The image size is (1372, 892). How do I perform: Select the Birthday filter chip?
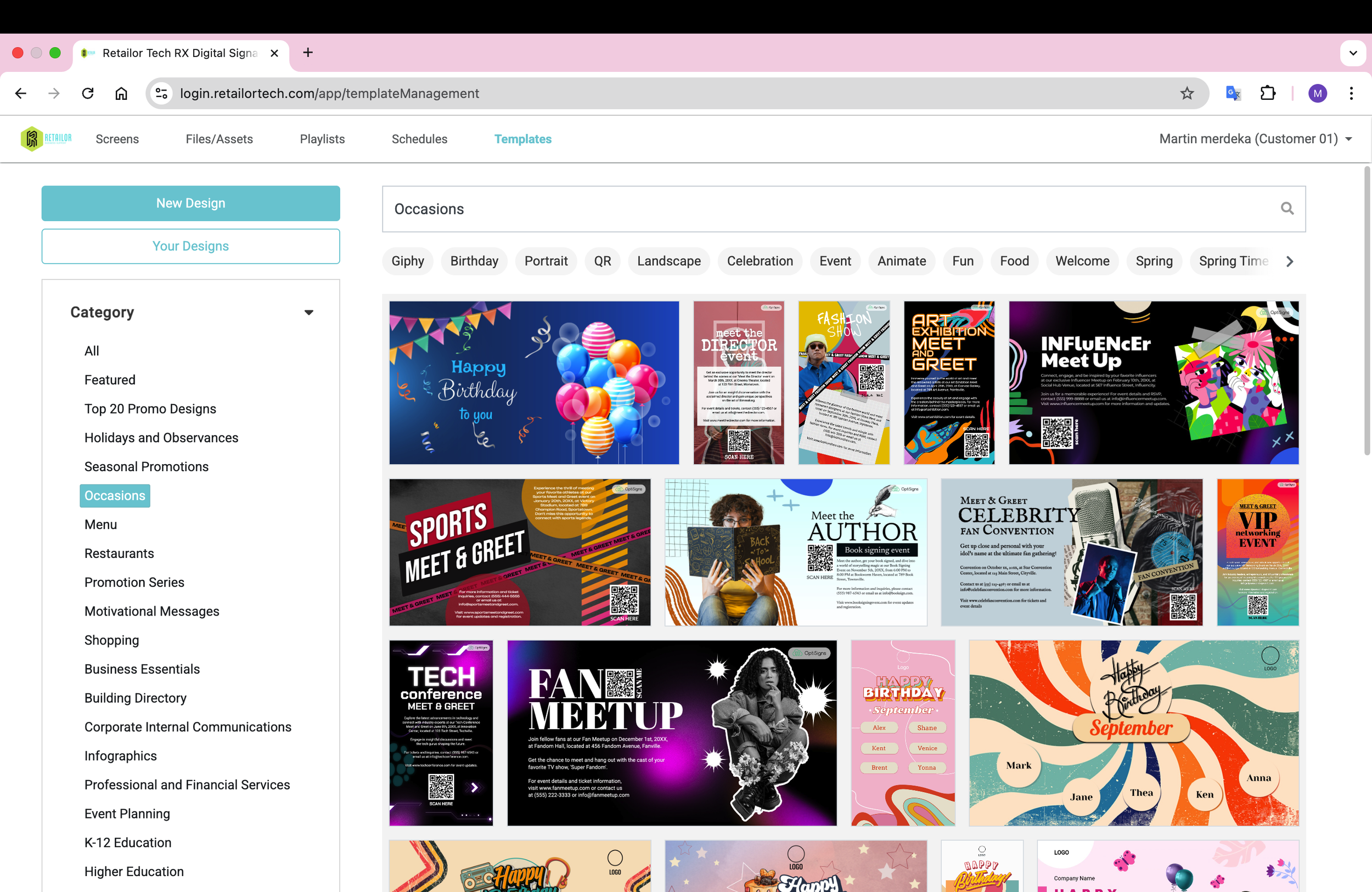coord(474,261)
